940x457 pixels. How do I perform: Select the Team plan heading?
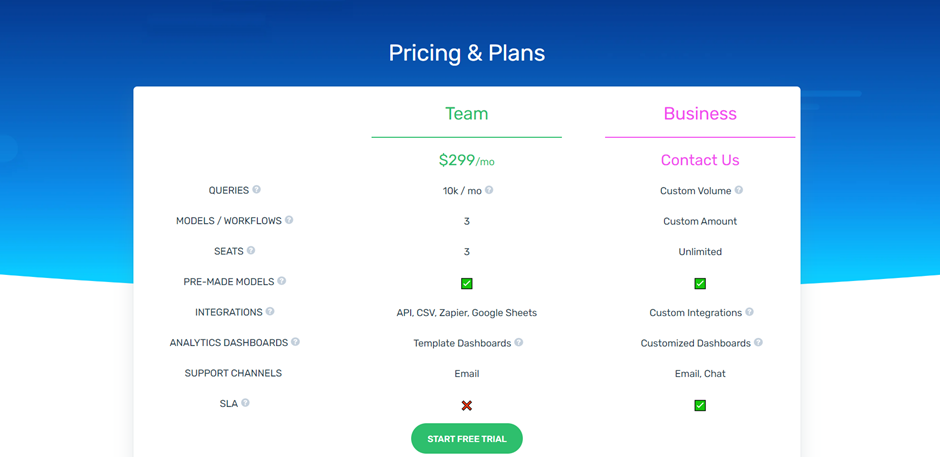466,113
